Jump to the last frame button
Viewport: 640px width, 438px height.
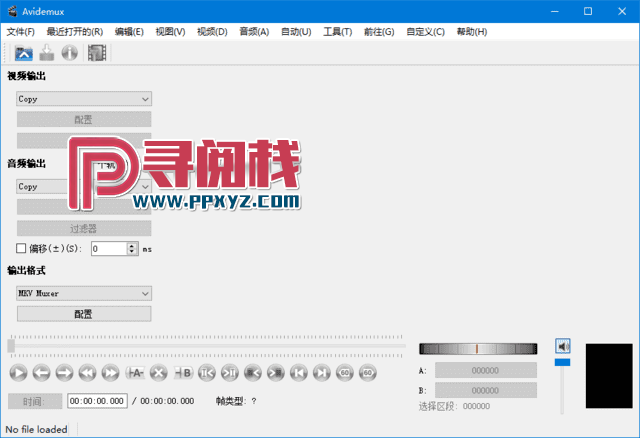pos(322,373)
